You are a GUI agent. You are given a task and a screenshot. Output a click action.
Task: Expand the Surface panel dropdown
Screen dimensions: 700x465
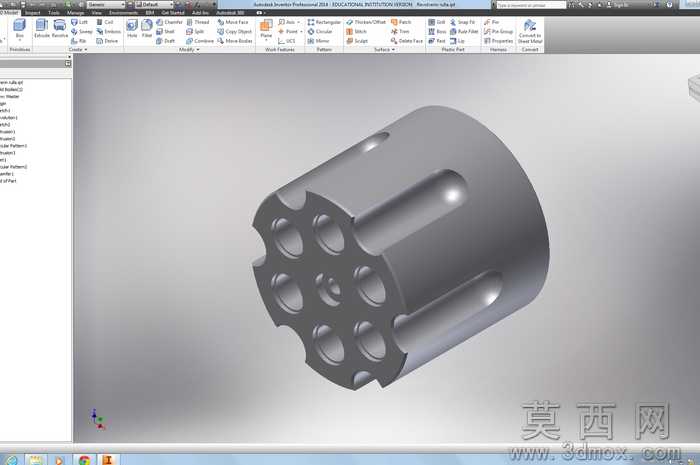384,50
